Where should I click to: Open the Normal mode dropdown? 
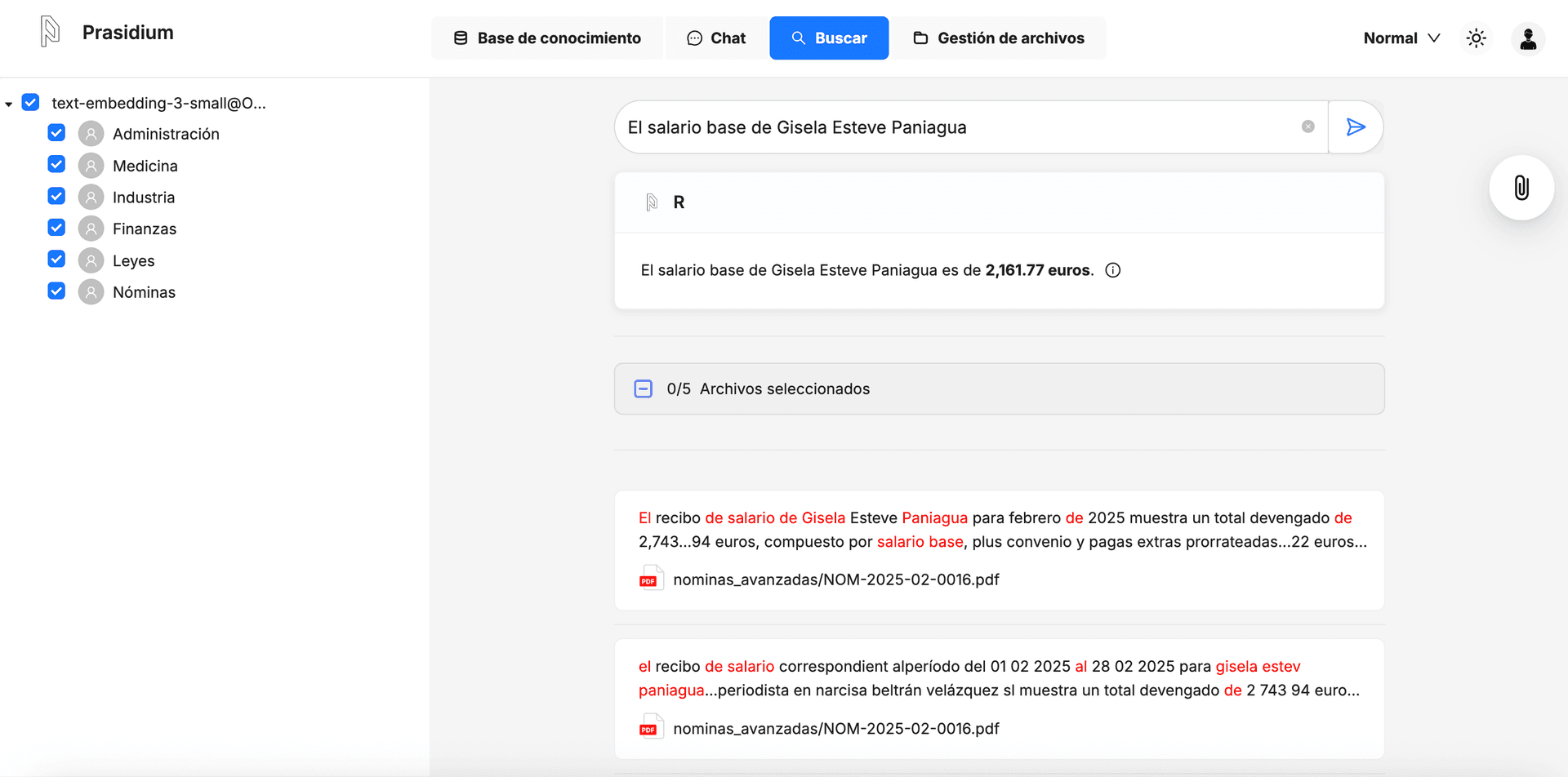[1401, 38]
